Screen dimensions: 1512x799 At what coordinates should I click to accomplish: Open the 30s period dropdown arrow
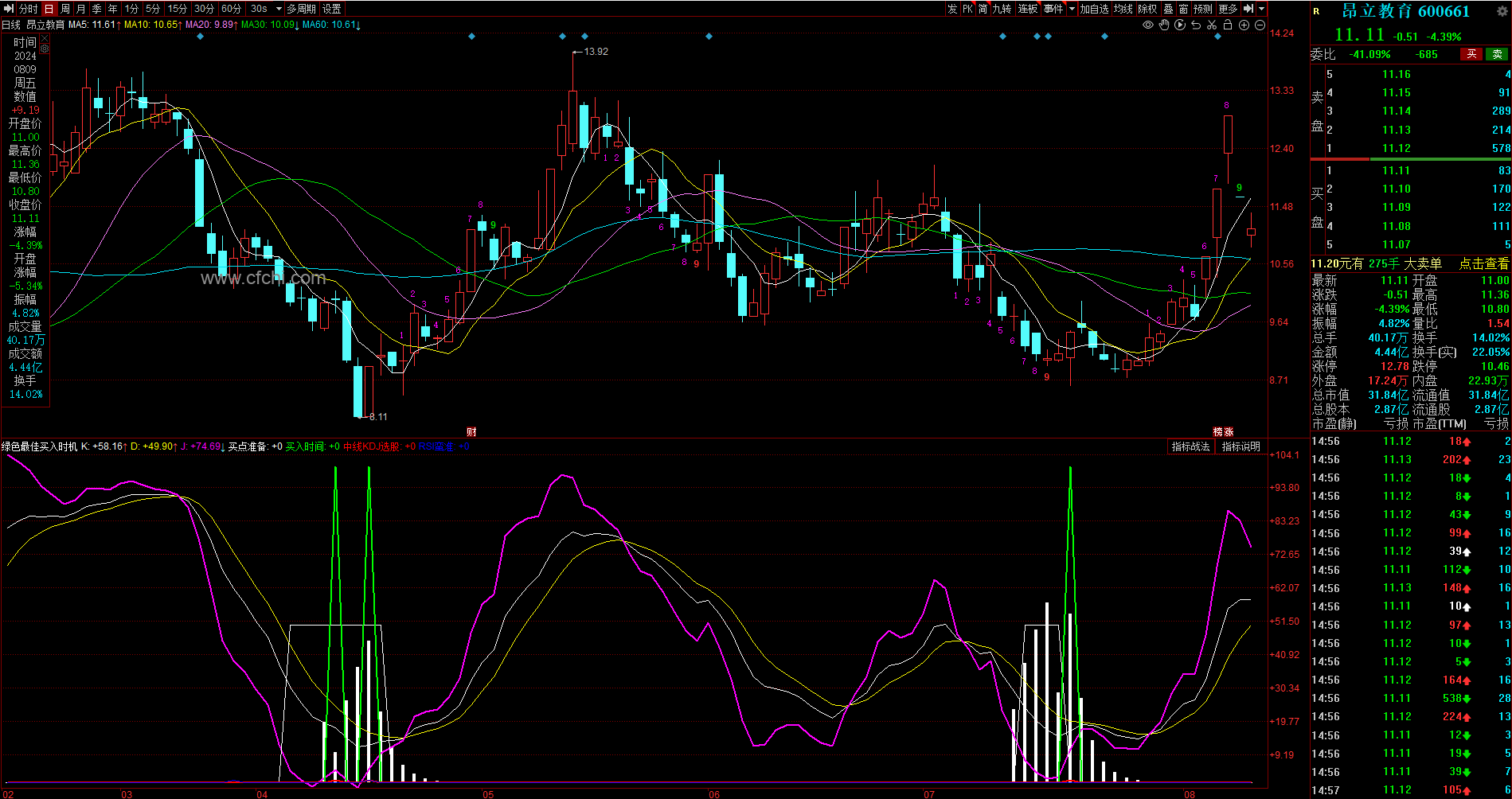pyautogui.click(x=279, y=9)
